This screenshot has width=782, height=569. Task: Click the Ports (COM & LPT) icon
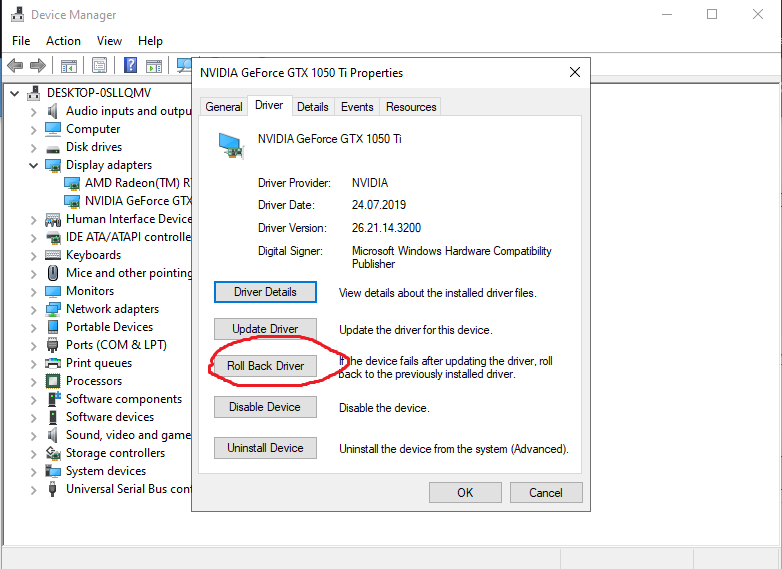tap(52, 345)
